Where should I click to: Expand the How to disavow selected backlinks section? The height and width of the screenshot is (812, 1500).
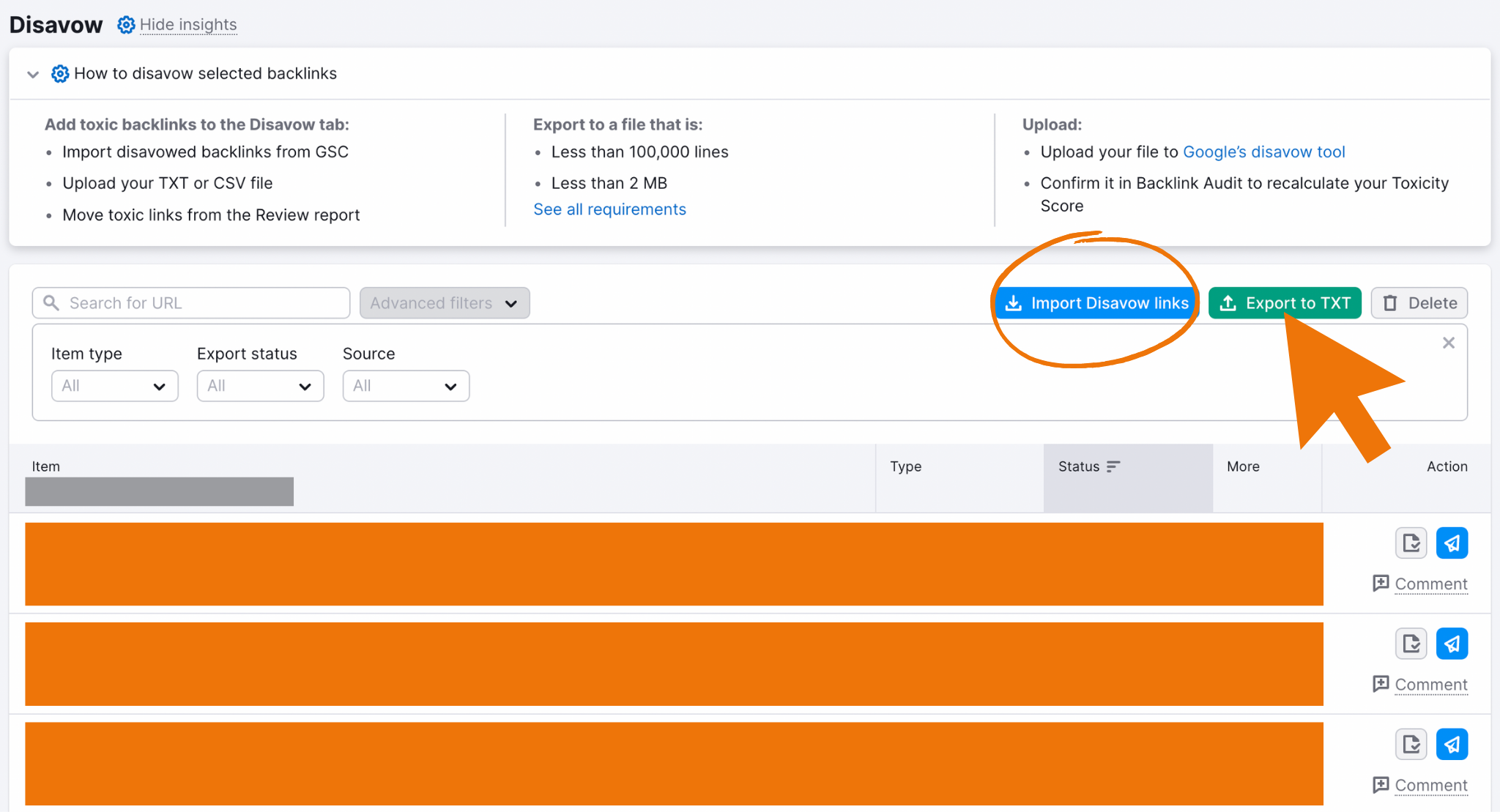35,73
